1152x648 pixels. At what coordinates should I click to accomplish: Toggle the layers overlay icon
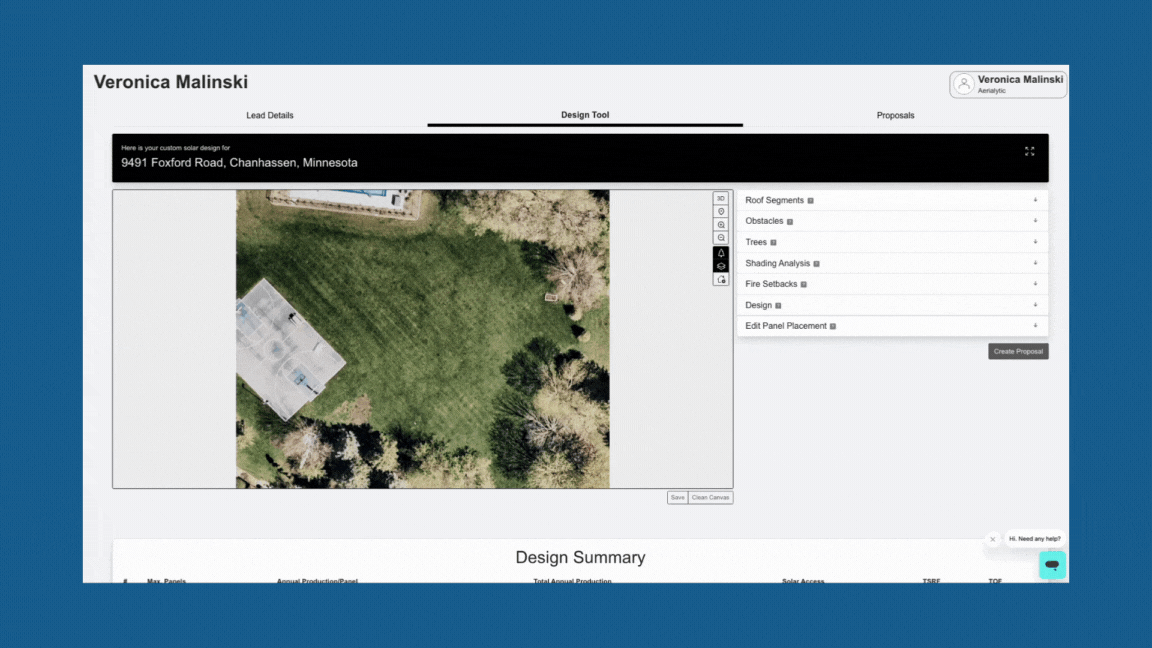[721, 266]
